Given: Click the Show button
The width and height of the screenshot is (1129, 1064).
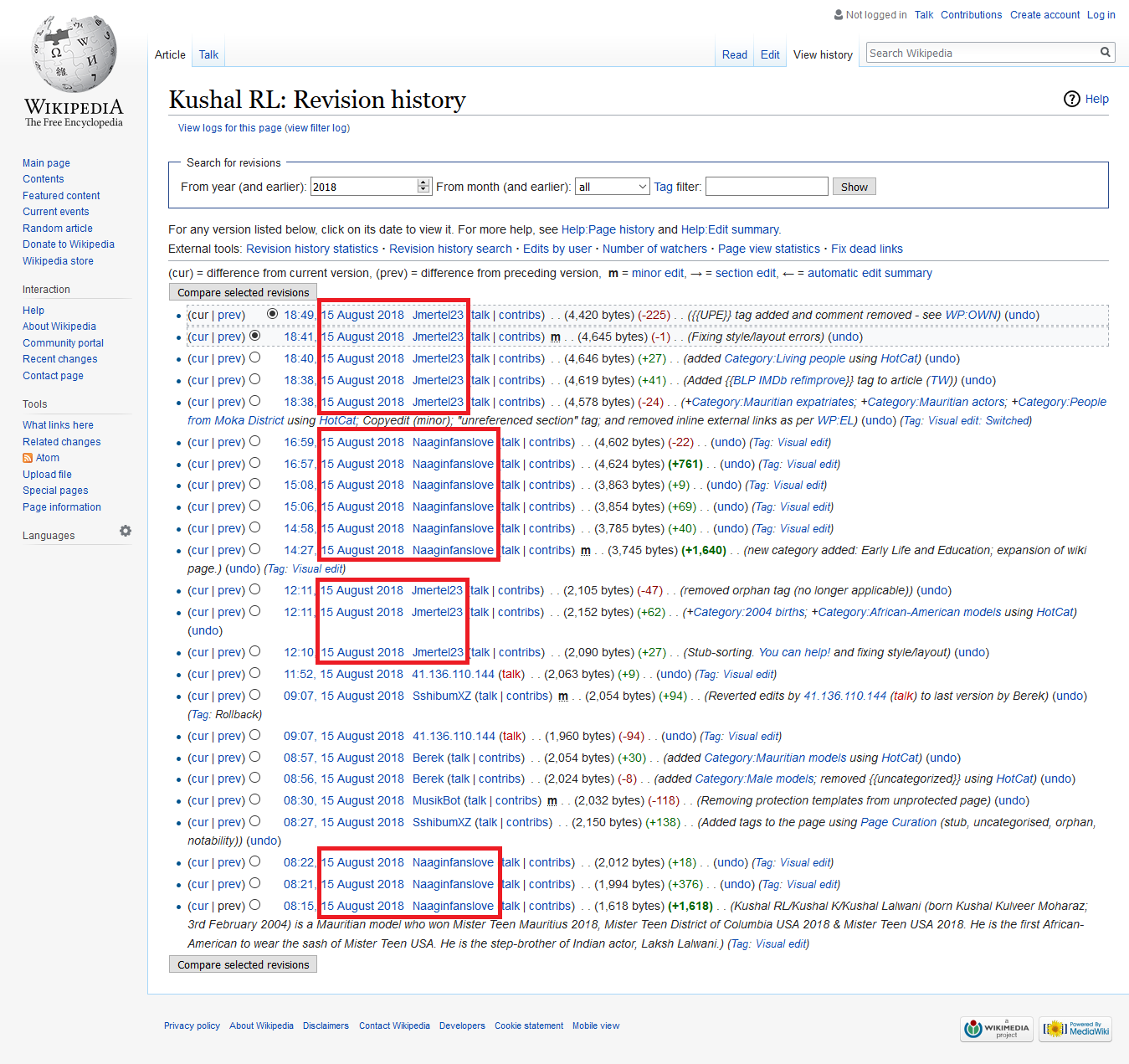Looking at the screenshot, I should point(854,187).
